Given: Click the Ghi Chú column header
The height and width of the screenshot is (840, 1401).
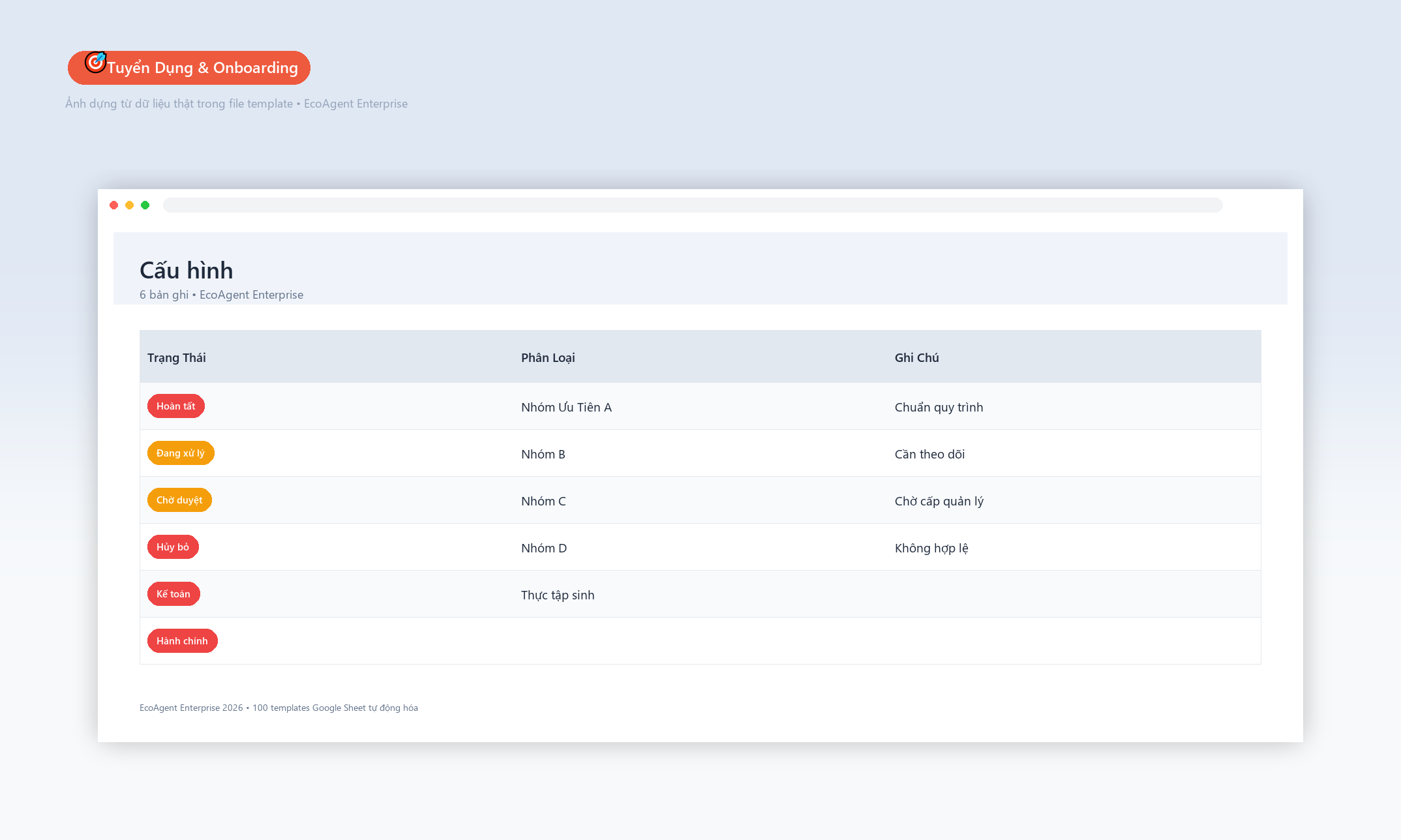Looking at the screenshot, I should click(917, 357).
